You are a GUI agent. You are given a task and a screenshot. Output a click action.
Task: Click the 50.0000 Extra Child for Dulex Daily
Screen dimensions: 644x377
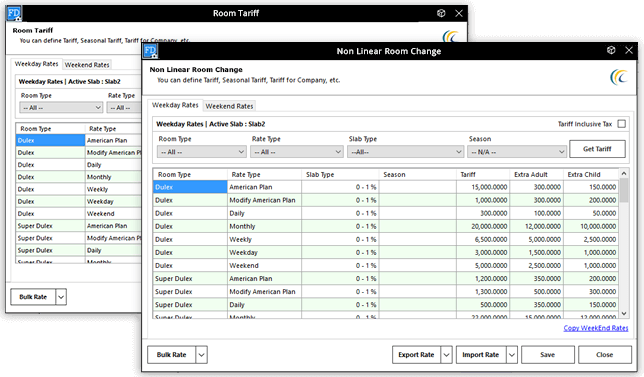(x=591, y=213)
